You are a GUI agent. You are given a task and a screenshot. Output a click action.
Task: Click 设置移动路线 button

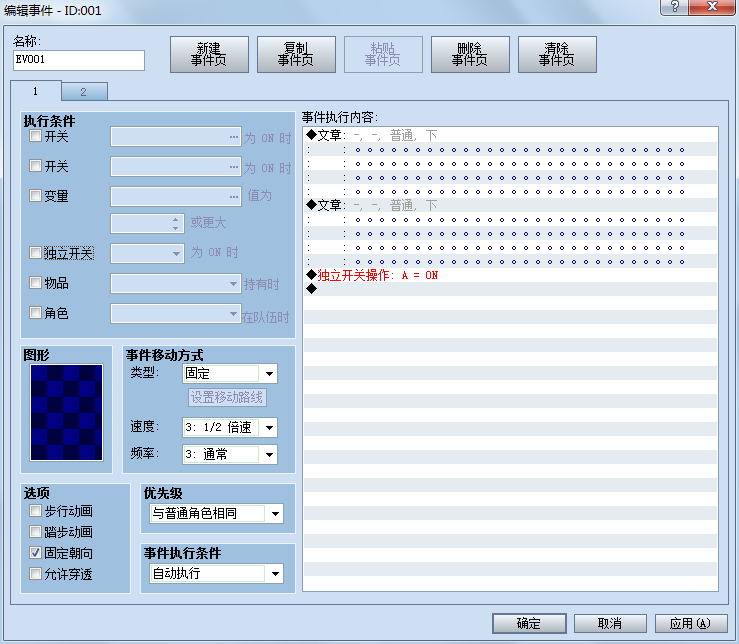pos(227,397)
